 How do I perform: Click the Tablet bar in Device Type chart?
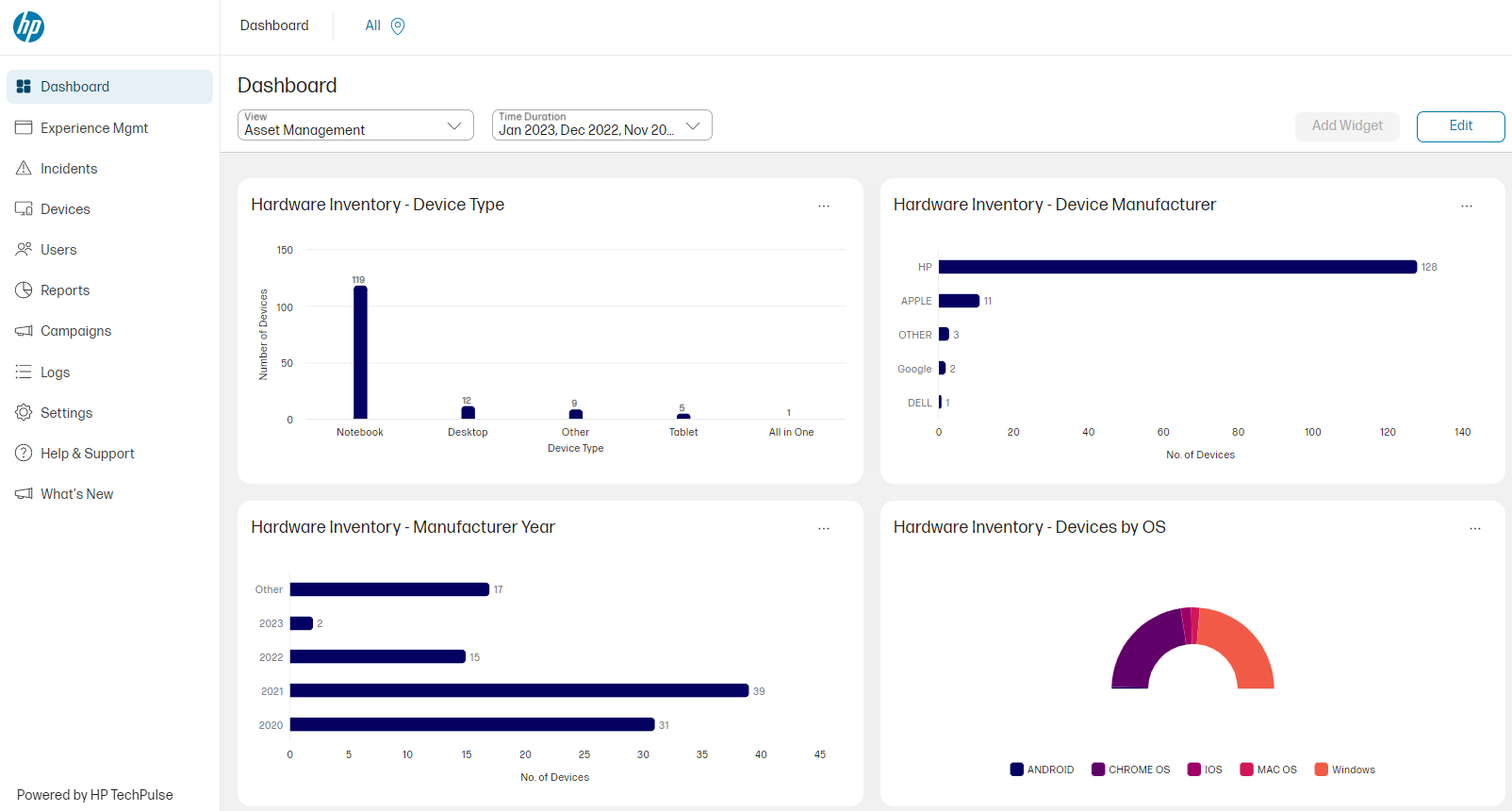pyautogui.click(x=683, y=416)
